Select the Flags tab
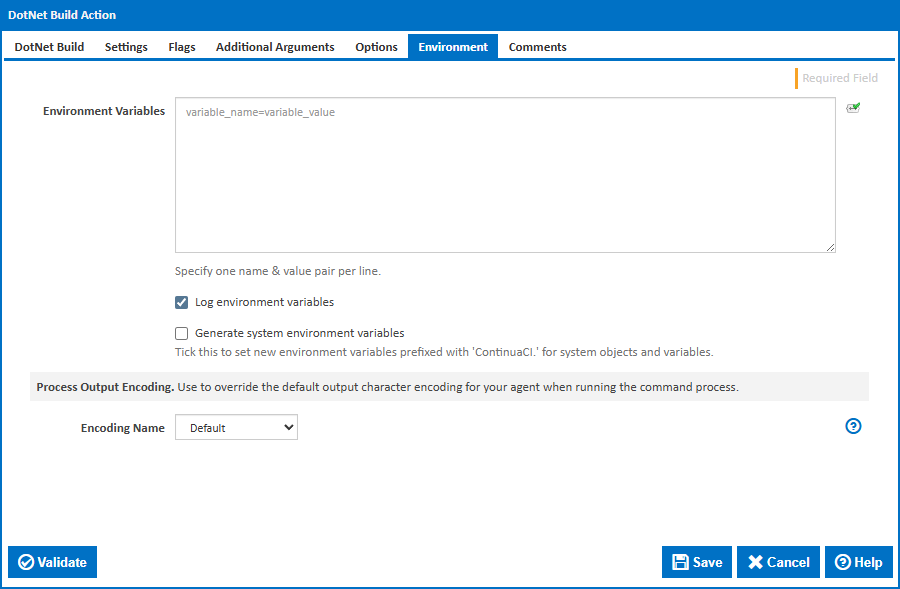900x589 pixels. click(x=181, y=46)
